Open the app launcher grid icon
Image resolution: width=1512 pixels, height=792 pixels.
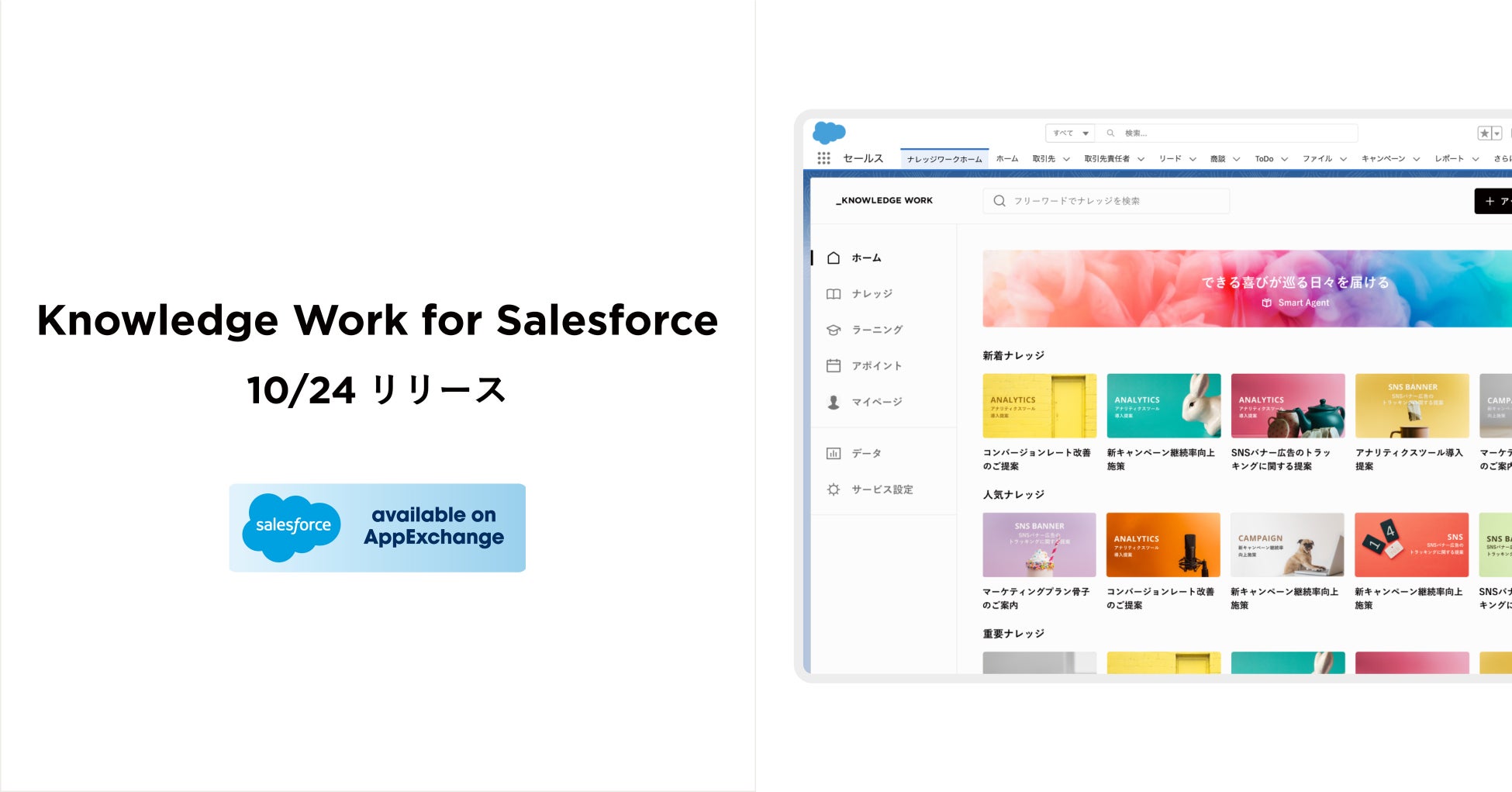click(823, 158)
